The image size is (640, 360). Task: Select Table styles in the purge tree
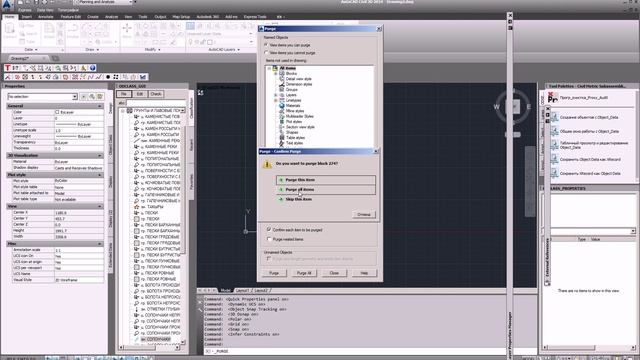(295, 138)
